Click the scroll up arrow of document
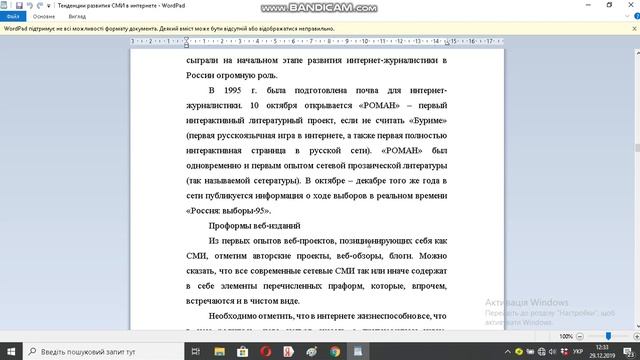The width and height of the screenshot is (640, 360). (637, 53)
